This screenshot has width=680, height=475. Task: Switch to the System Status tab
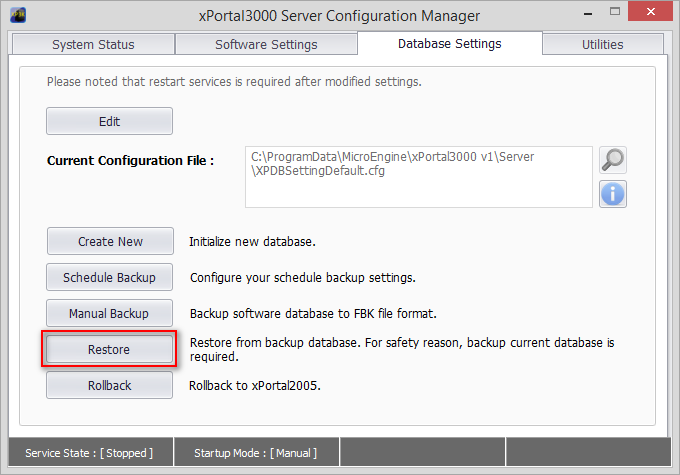point(91,44)
